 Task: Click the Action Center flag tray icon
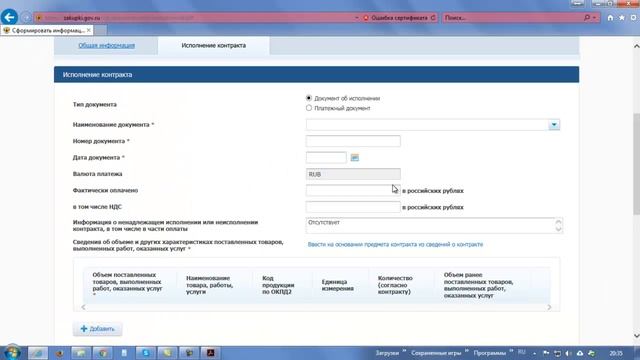pyautogui.click(x=546, y=353)
